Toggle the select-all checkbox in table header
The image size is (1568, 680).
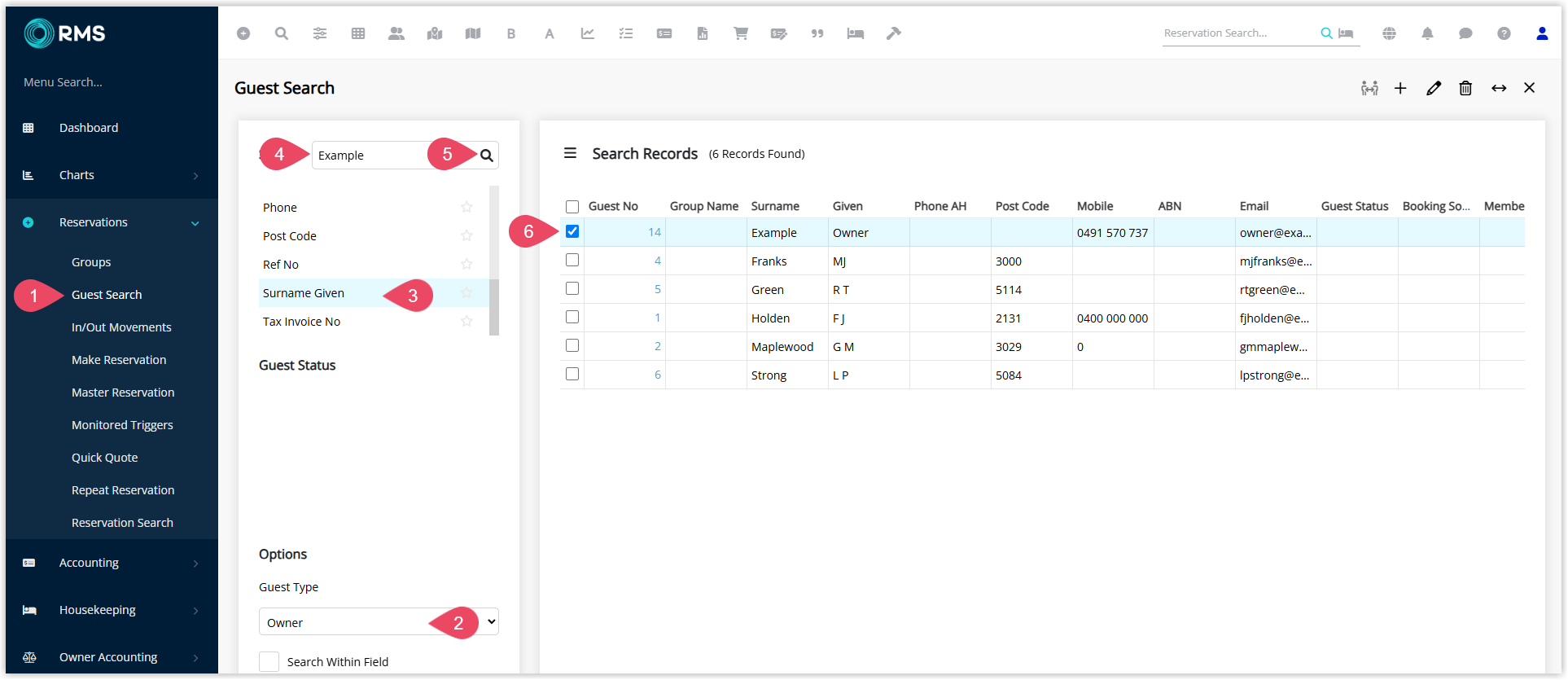[x=572, y=207]
